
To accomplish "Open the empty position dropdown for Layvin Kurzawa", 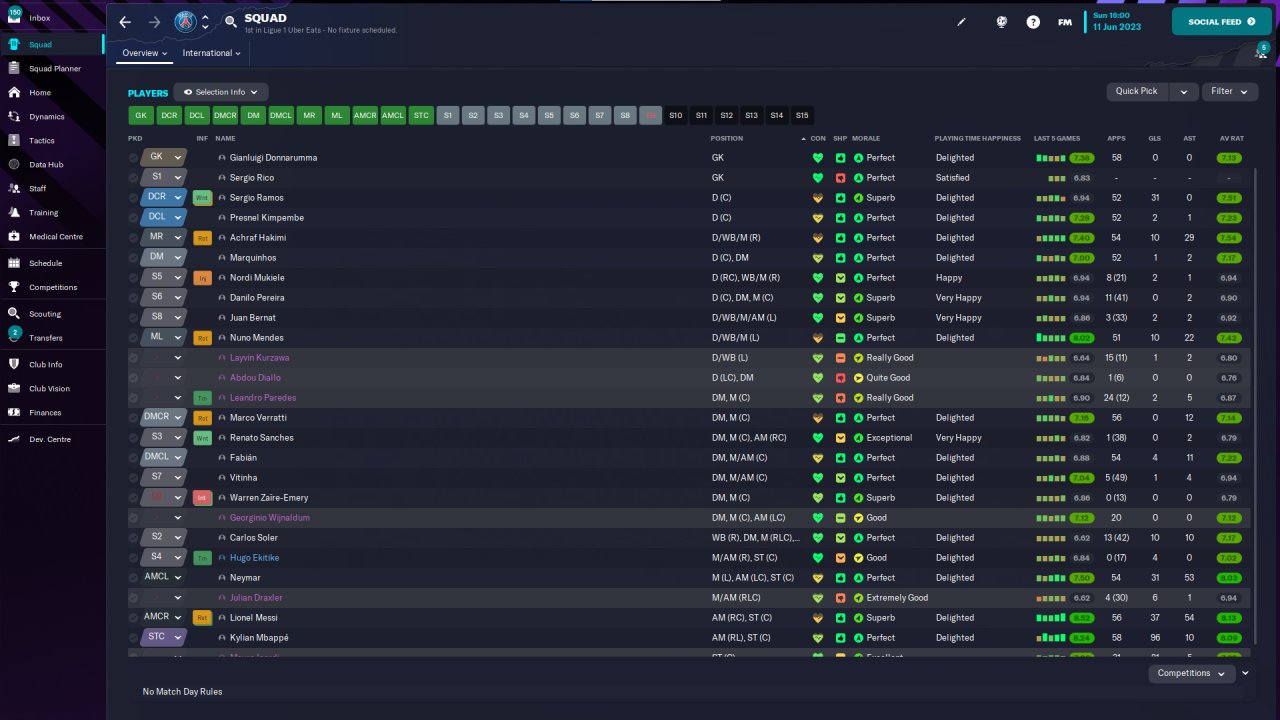I will tap(164, 358).
